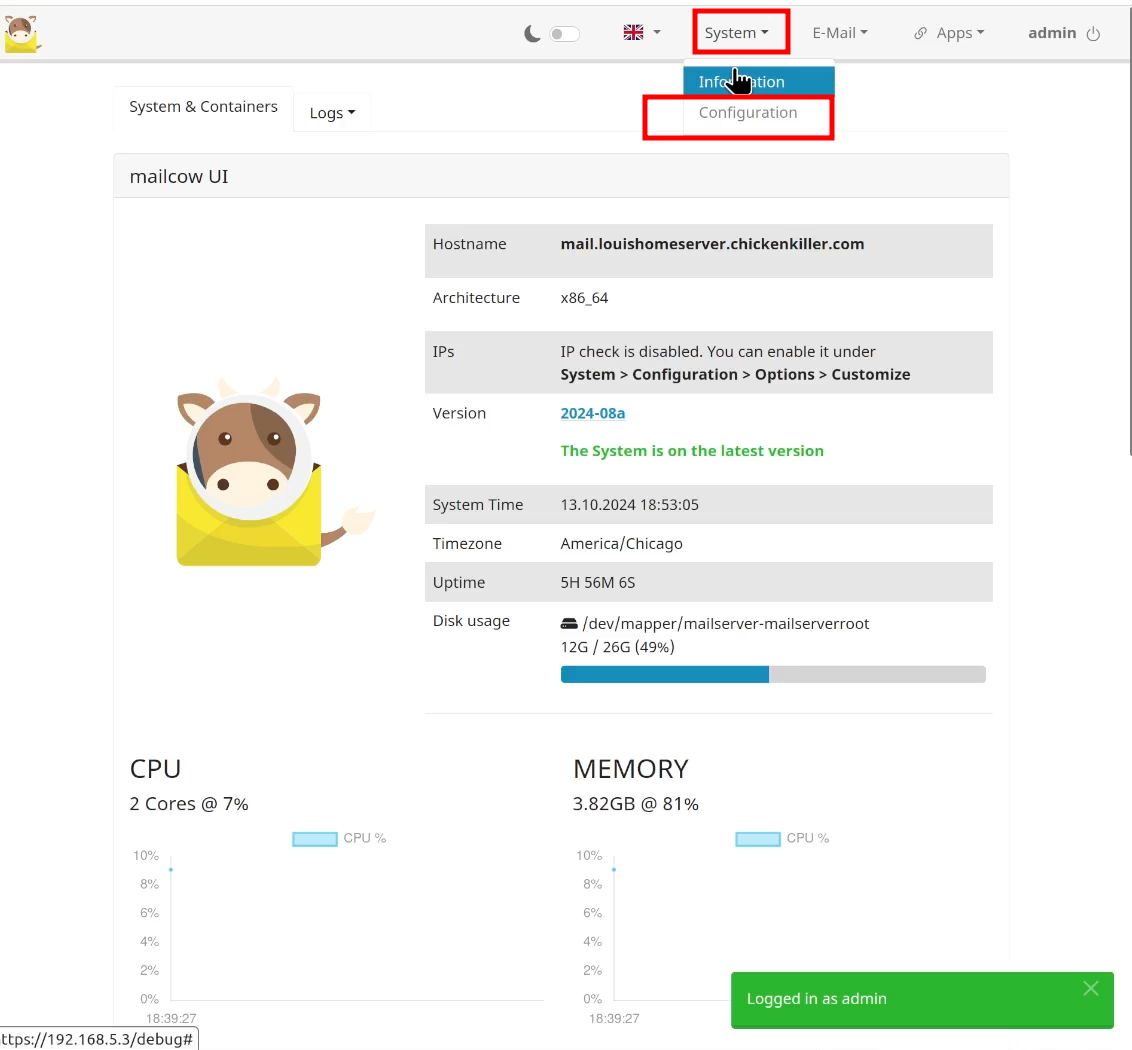Toggle the dark mode switch
Screen dimensions: 1132x1050
[565, 34]
